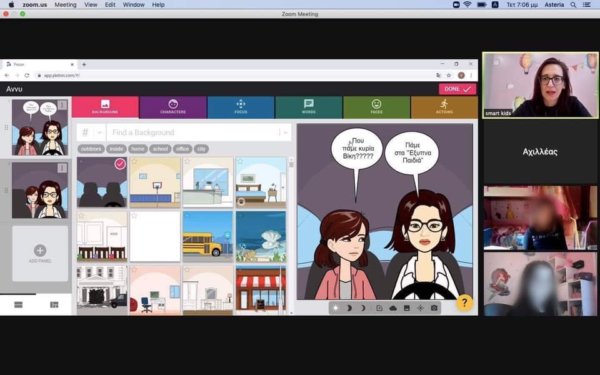600x375 pixels.
Task: Open the first comic panel's options menu
Action: tap(62, 105)
